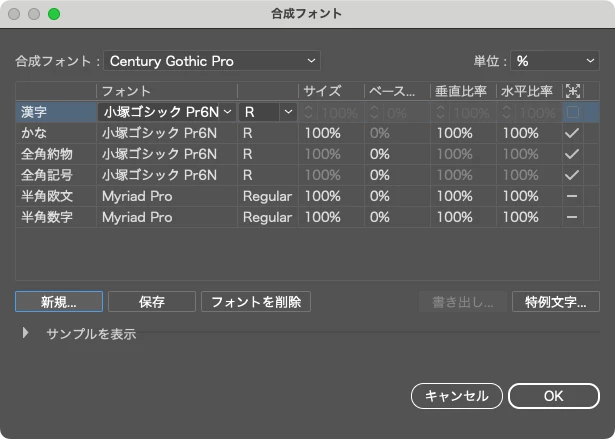Viewport: 615px width, 439px height.
Task: Click the 漢字 size stepper arrows
Action: point(308,113)
